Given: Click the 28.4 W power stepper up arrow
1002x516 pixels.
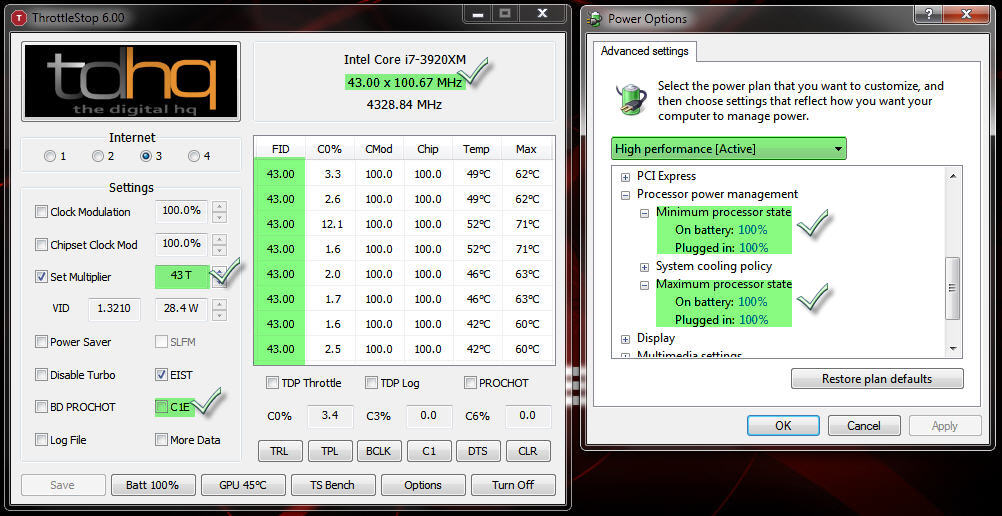Looking at the screenshot, I should [219, 304].
